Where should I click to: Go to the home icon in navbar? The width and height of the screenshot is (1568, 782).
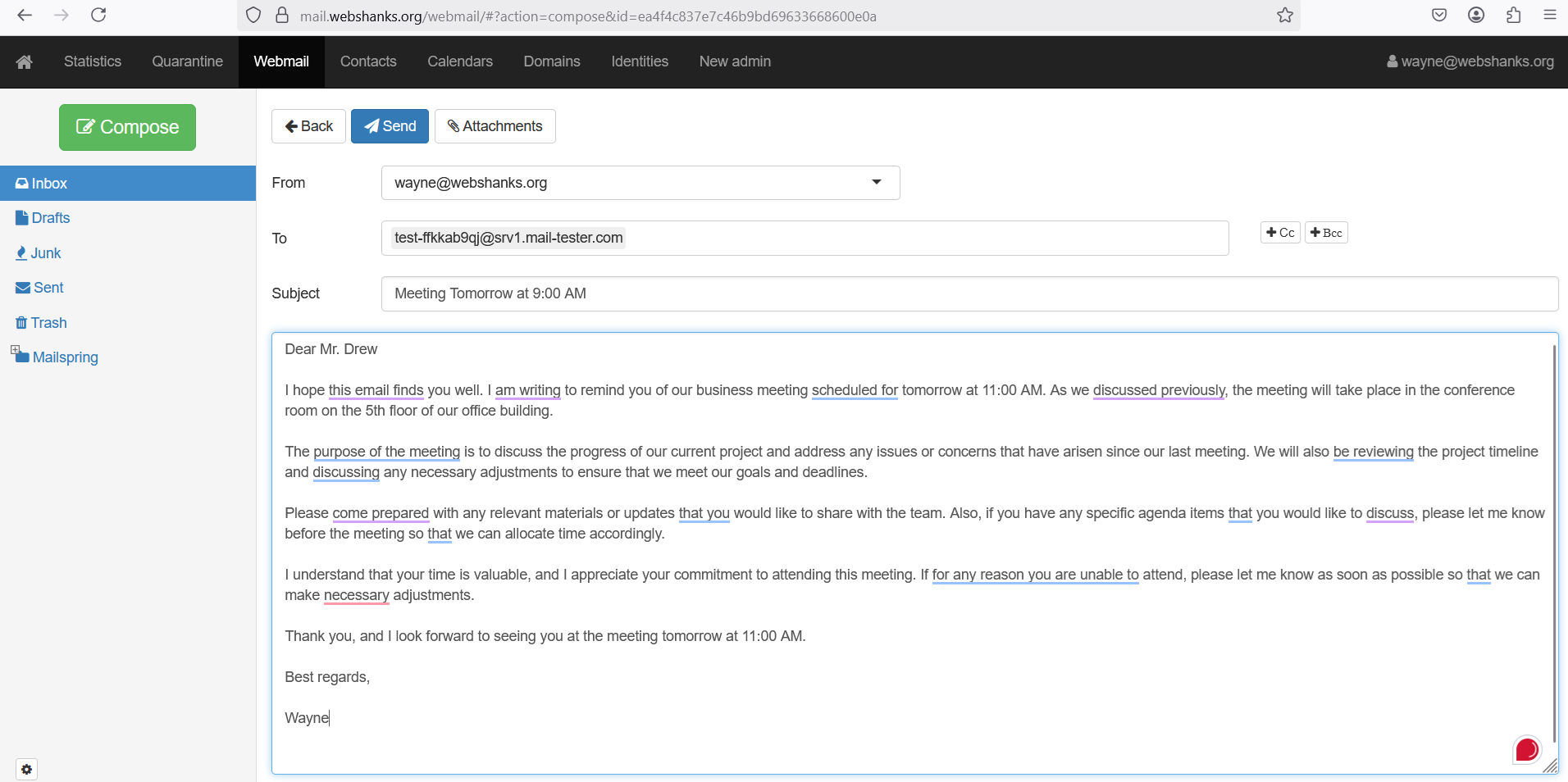coord(24,61)
